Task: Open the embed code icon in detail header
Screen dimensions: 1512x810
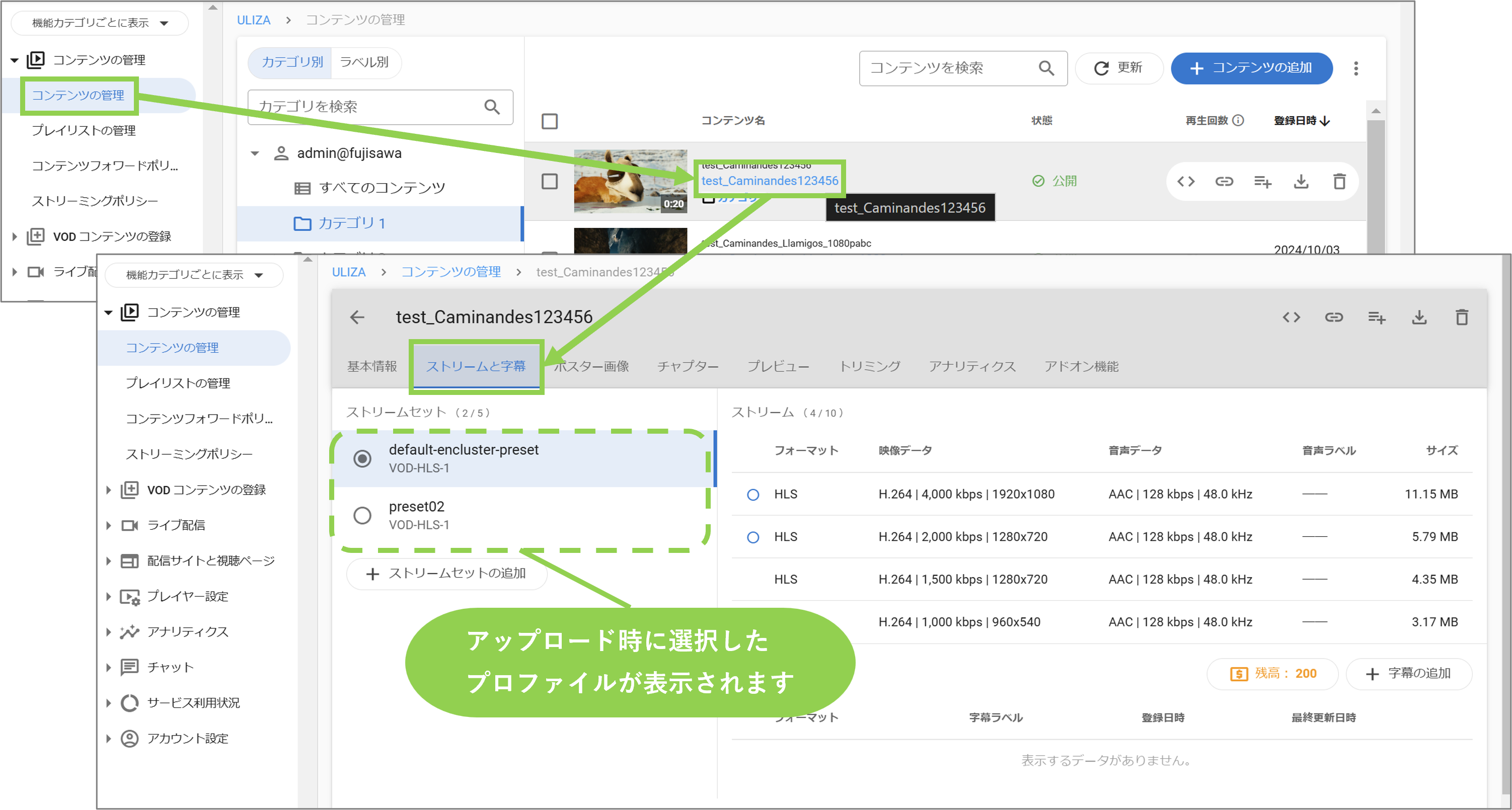Action: [x=1292, y=317]
